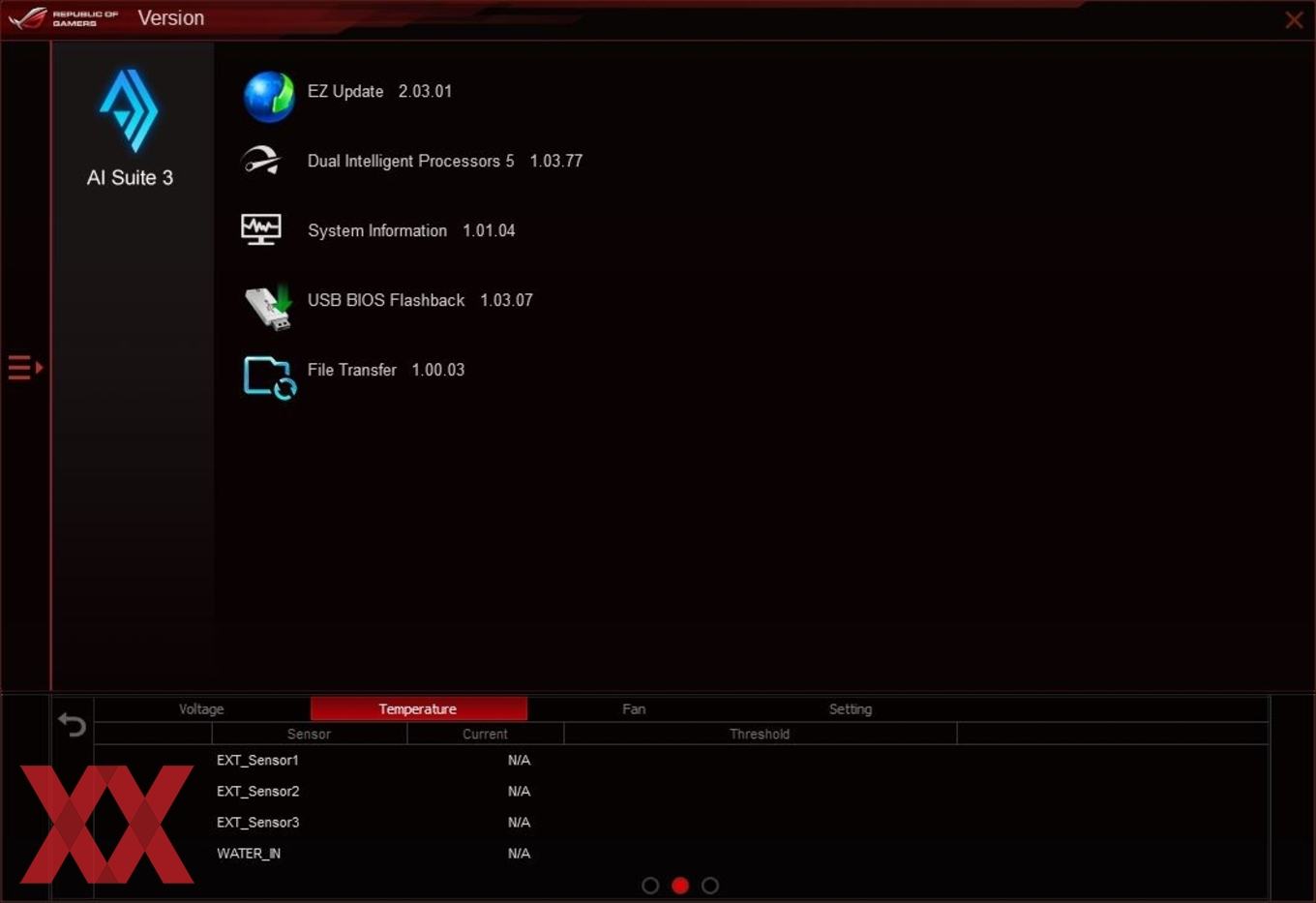Image resolution: width=1316 pixels, height=903 pixels.
Task: Click the AI Suite 3 logo icon
Action: 129,110
